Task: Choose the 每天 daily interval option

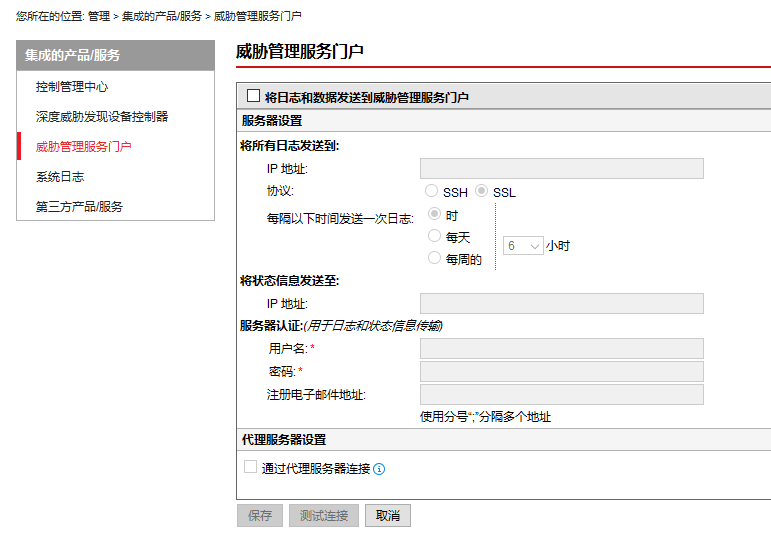Action: 434,237
